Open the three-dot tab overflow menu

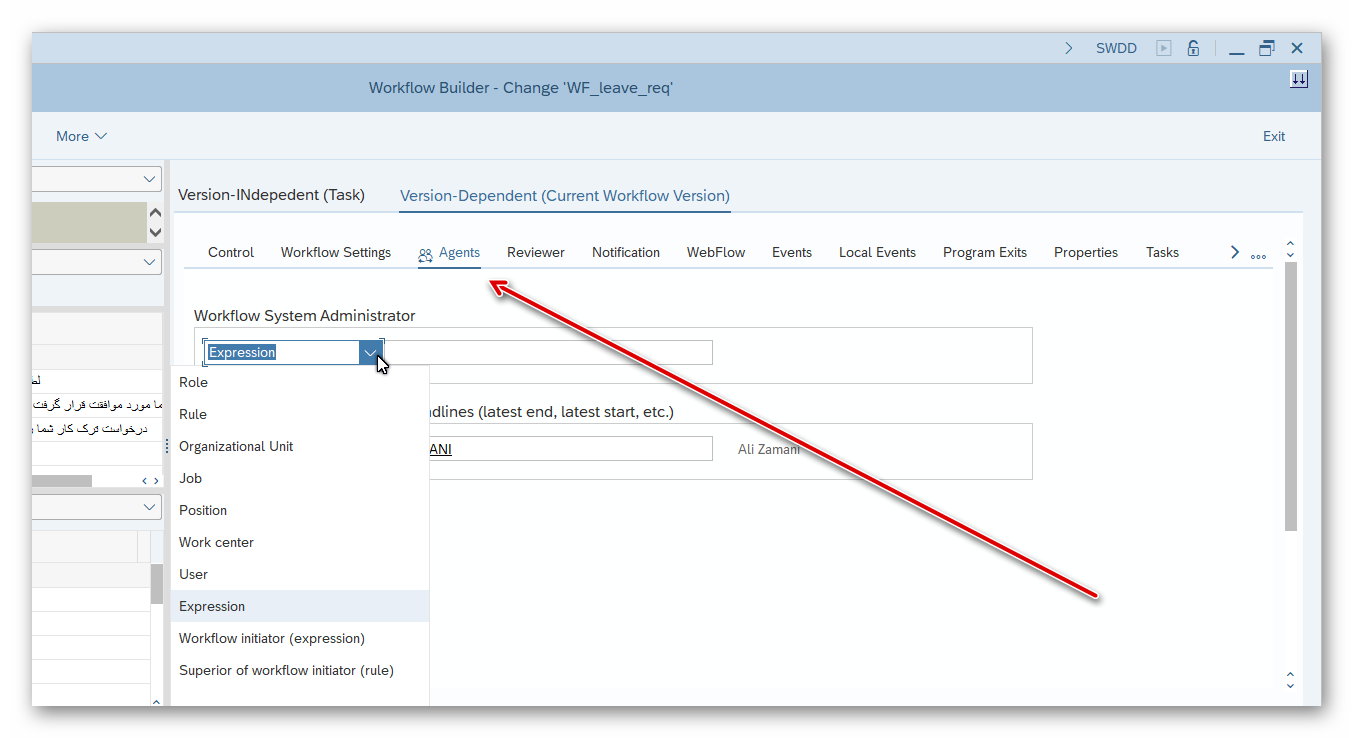coord(1258,254)
